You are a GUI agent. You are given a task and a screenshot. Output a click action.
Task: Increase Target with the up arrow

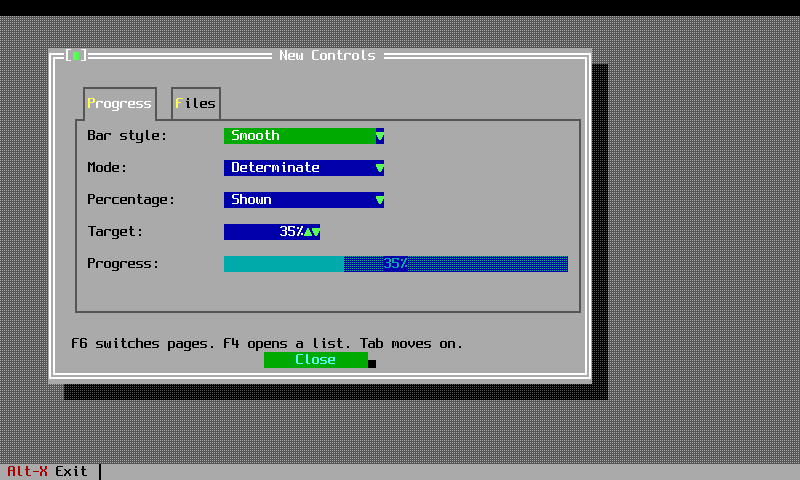308,232
